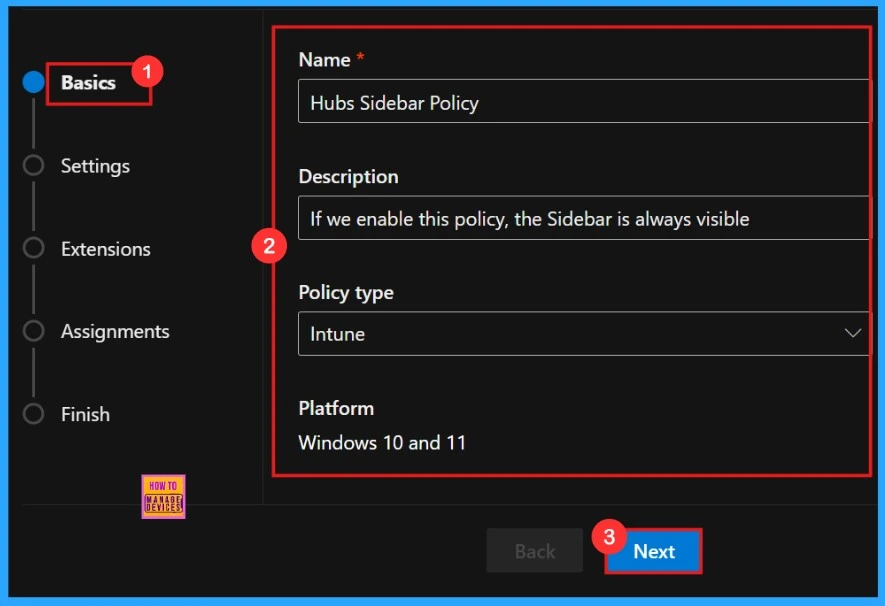Image resolution: width=885 pixels, height=606 pixels.
Task: Click the Name field with Hubs Sidebar Policy
Action: pos(585,102)
